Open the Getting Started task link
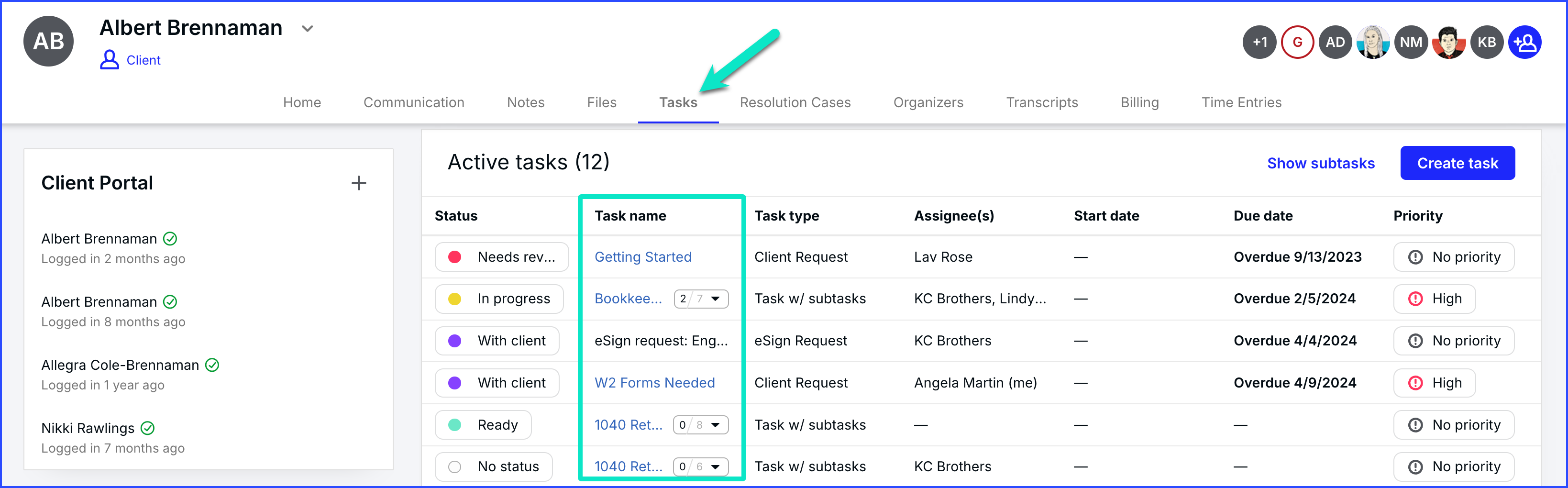Image resolution: width=1568 pixels, height=488 pixels. tap(643, 257)
